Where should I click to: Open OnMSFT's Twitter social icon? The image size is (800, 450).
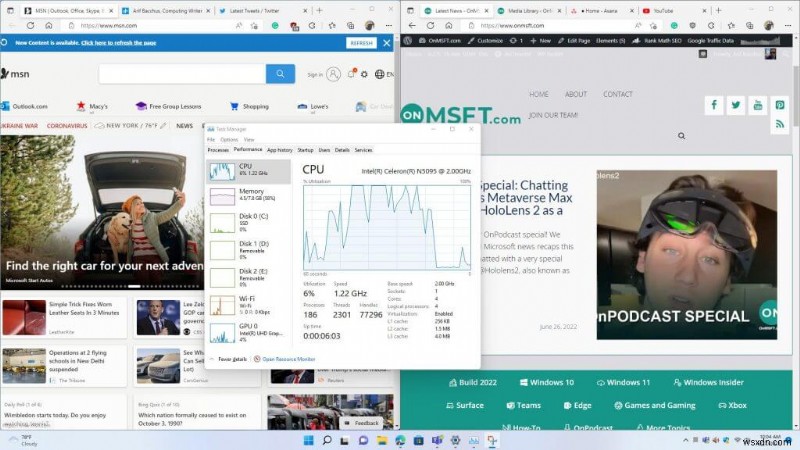tap(736, 105)
